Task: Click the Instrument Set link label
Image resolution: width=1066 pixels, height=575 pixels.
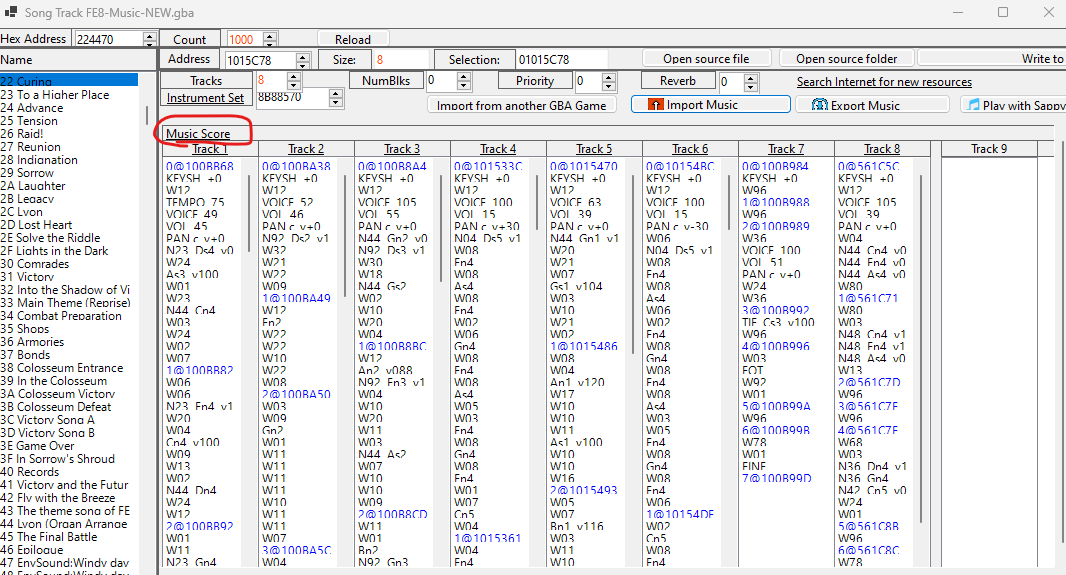Action: (x=205, y=98)
